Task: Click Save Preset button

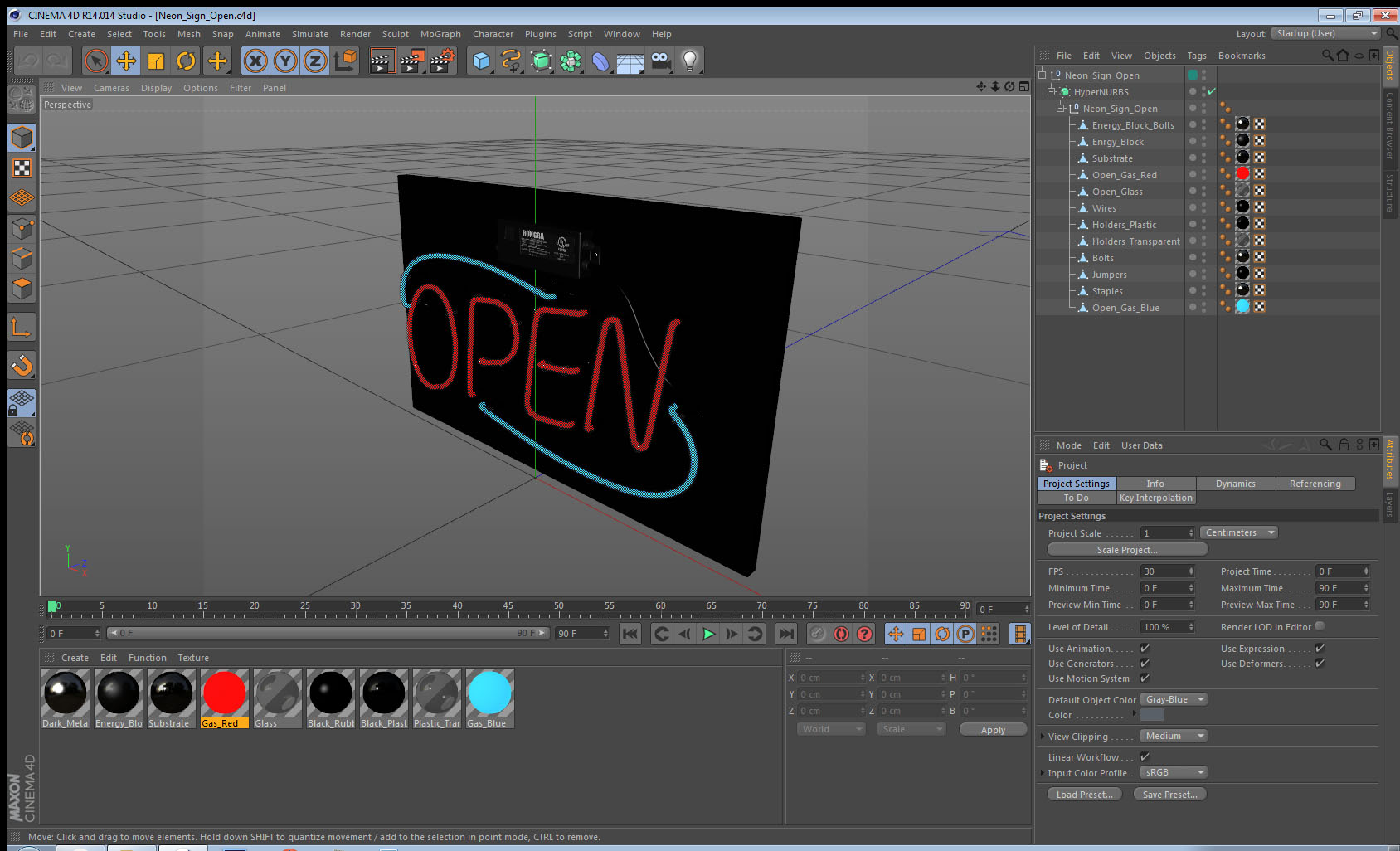Action: click(x=1169, y=795)
